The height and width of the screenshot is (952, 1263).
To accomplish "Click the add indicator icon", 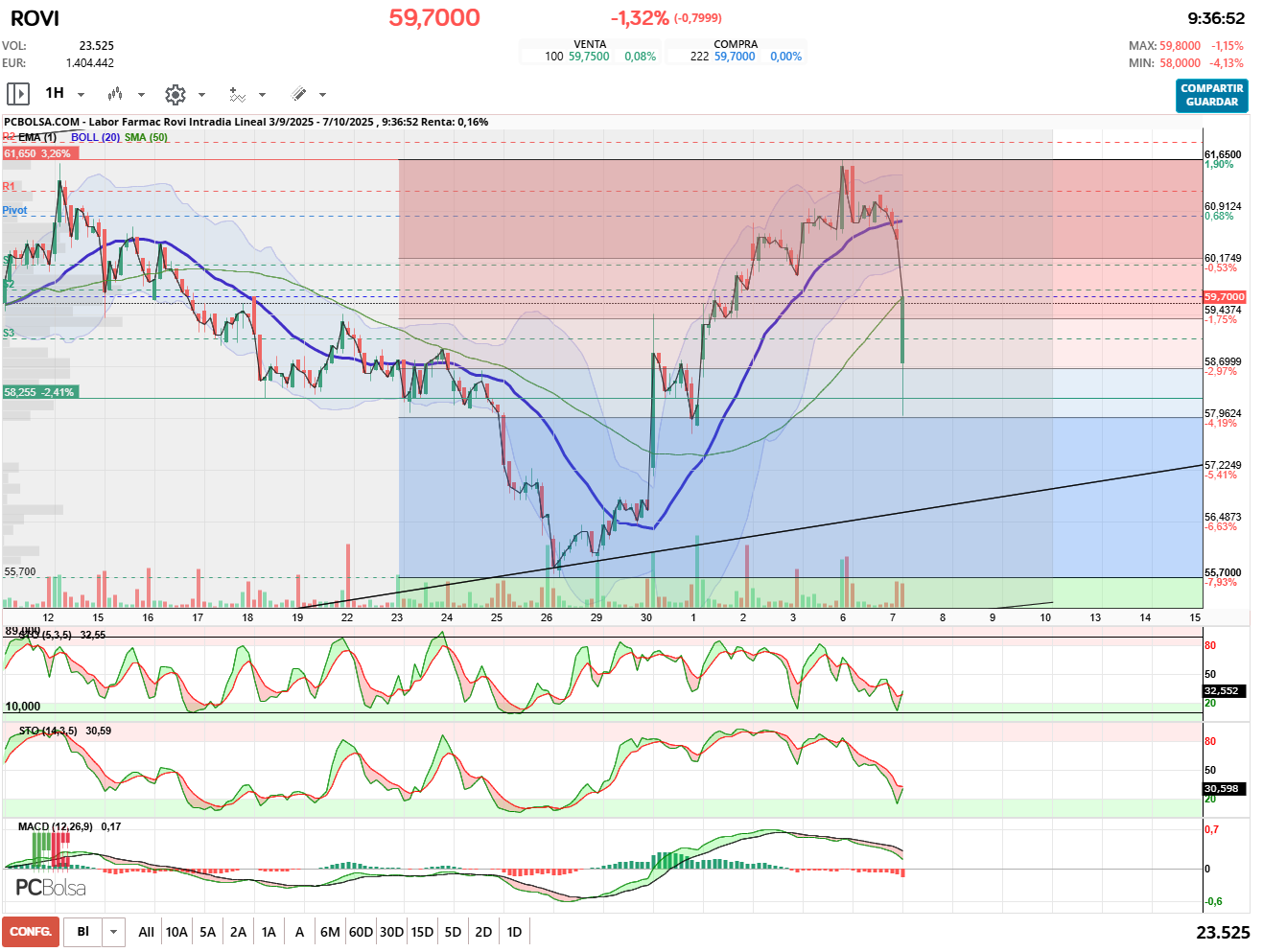I will [237, 94].
